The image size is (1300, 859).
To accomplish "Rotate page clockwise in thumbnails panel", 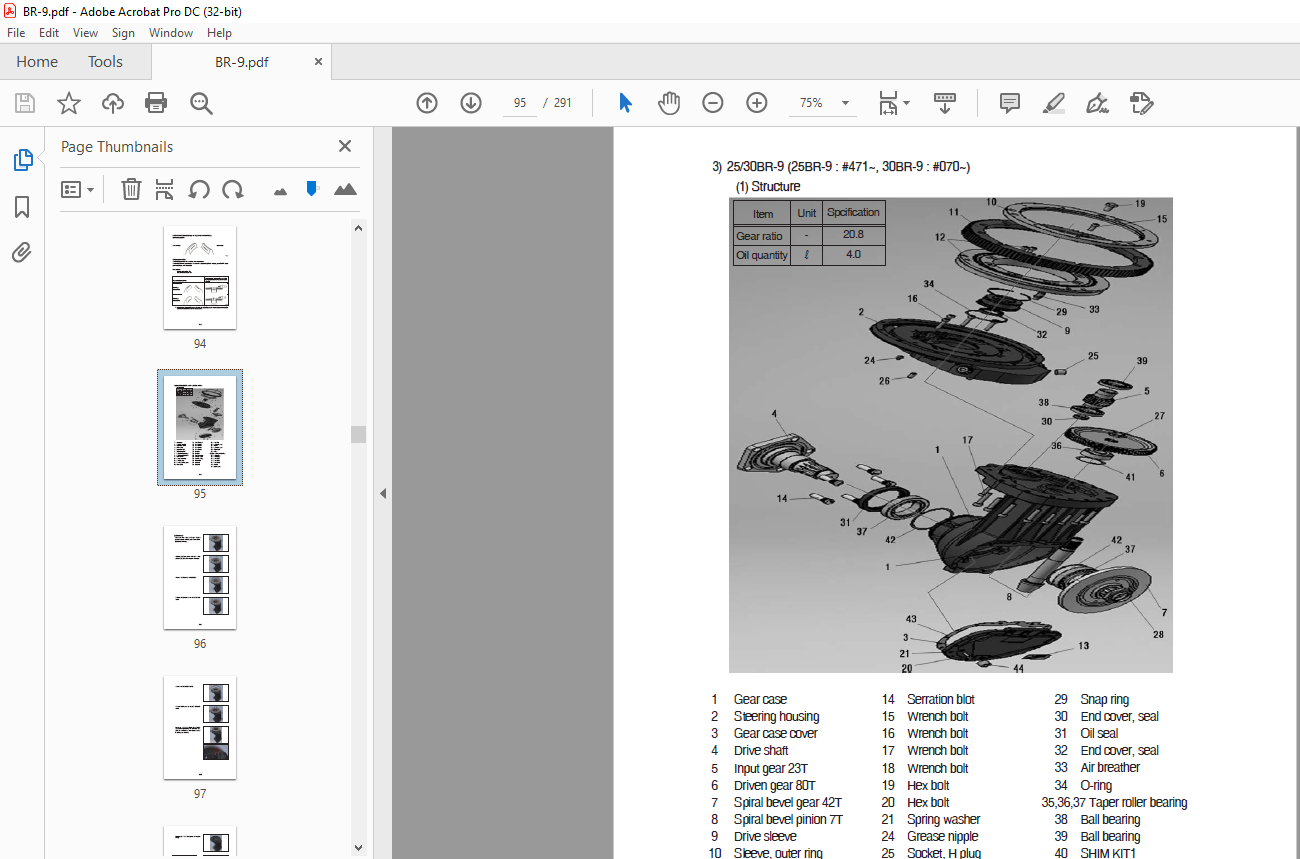I will click(233, 189).
